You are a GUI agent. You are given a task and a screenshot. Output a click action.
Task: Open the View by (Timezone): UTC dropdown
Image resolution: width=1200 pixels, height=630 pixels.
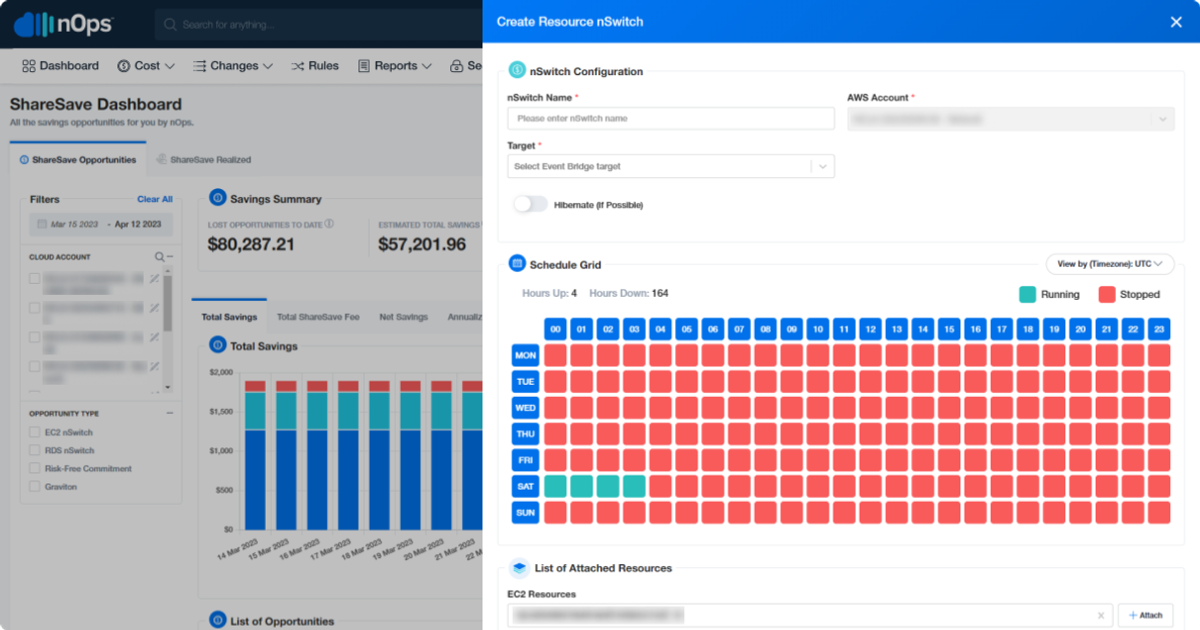[1109, 264]
